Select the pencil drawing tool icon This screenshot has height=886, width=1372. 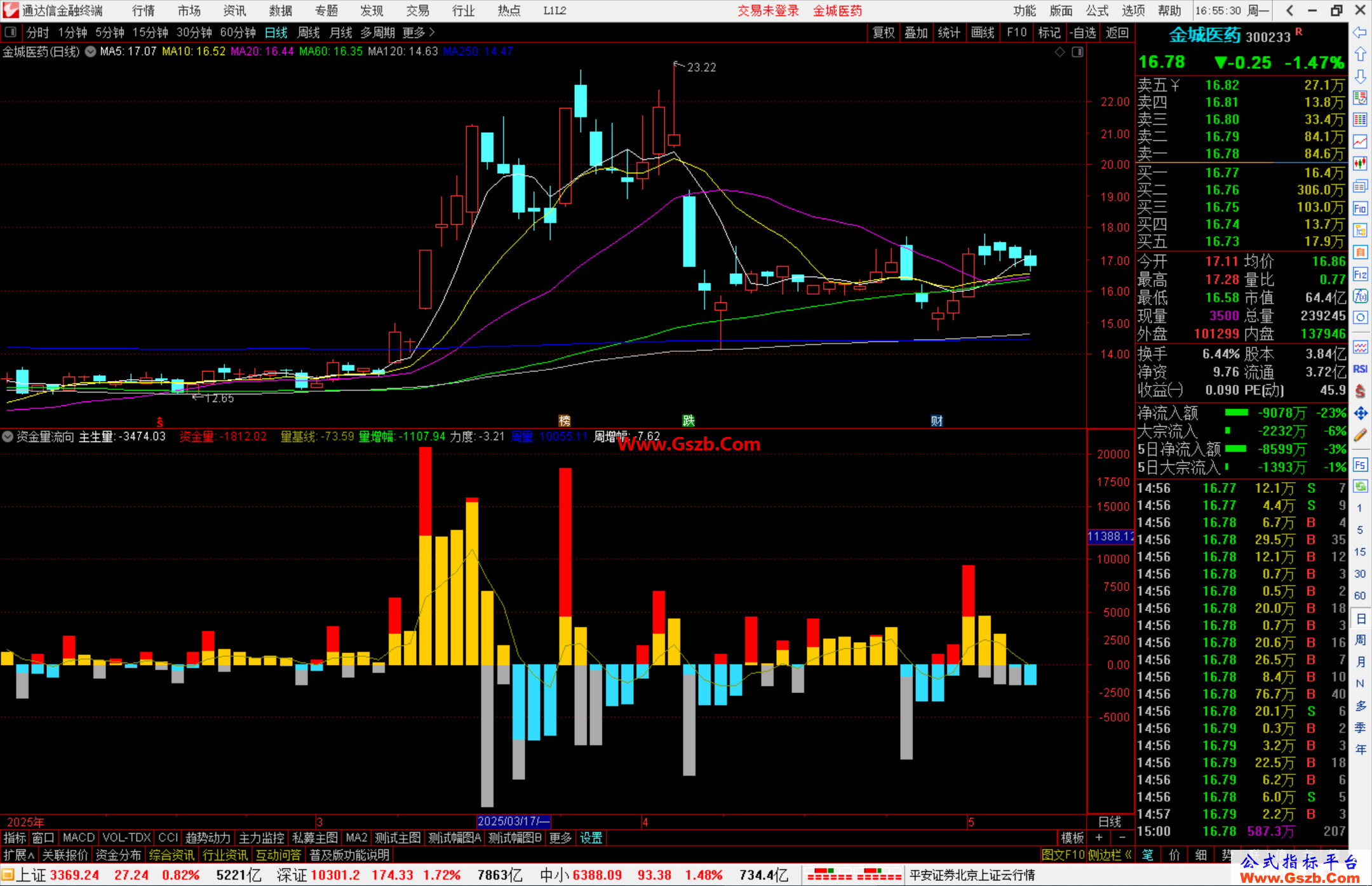pos(1360,436)
